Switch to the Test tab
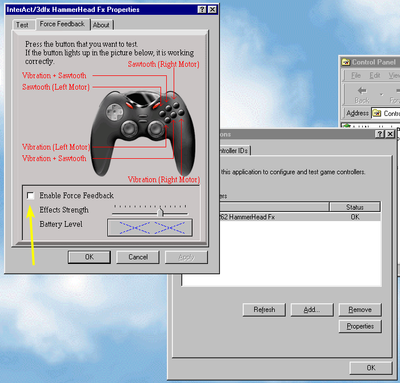The height and width of the screenshot is (383, 400). pos(22,25)
